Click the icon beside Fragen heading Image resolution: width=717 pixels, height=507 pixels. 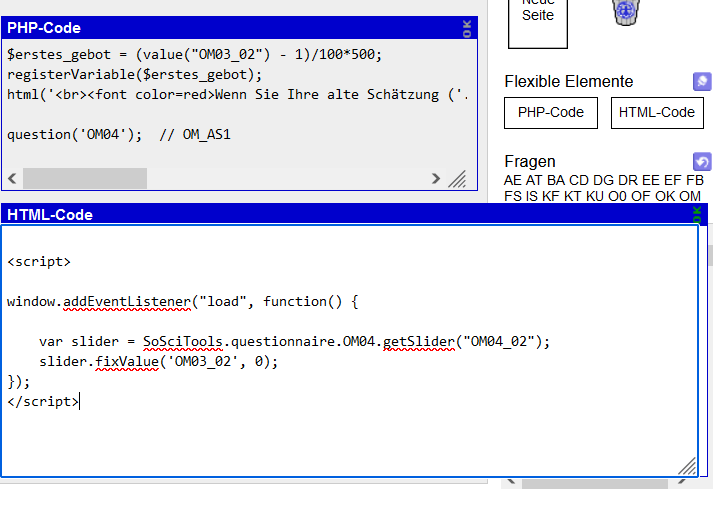702,161
